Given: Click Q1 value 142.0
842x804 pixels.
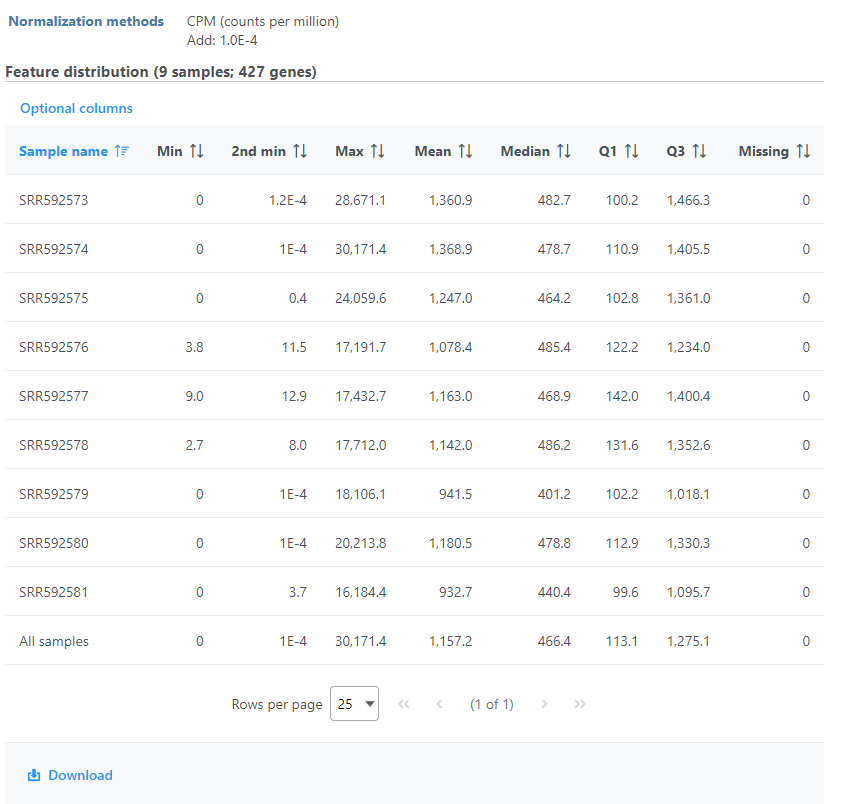Looking at the screenshot, I should (x=622, y=396).
